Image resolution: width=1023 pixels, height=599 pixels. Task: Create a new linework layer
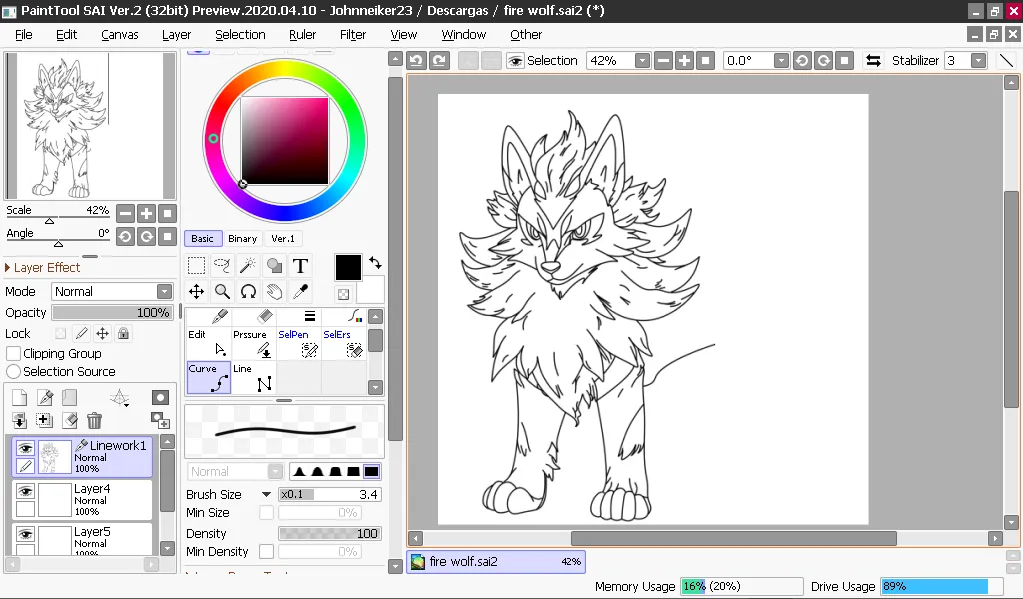pyautogui.click(x=45, y=397)
